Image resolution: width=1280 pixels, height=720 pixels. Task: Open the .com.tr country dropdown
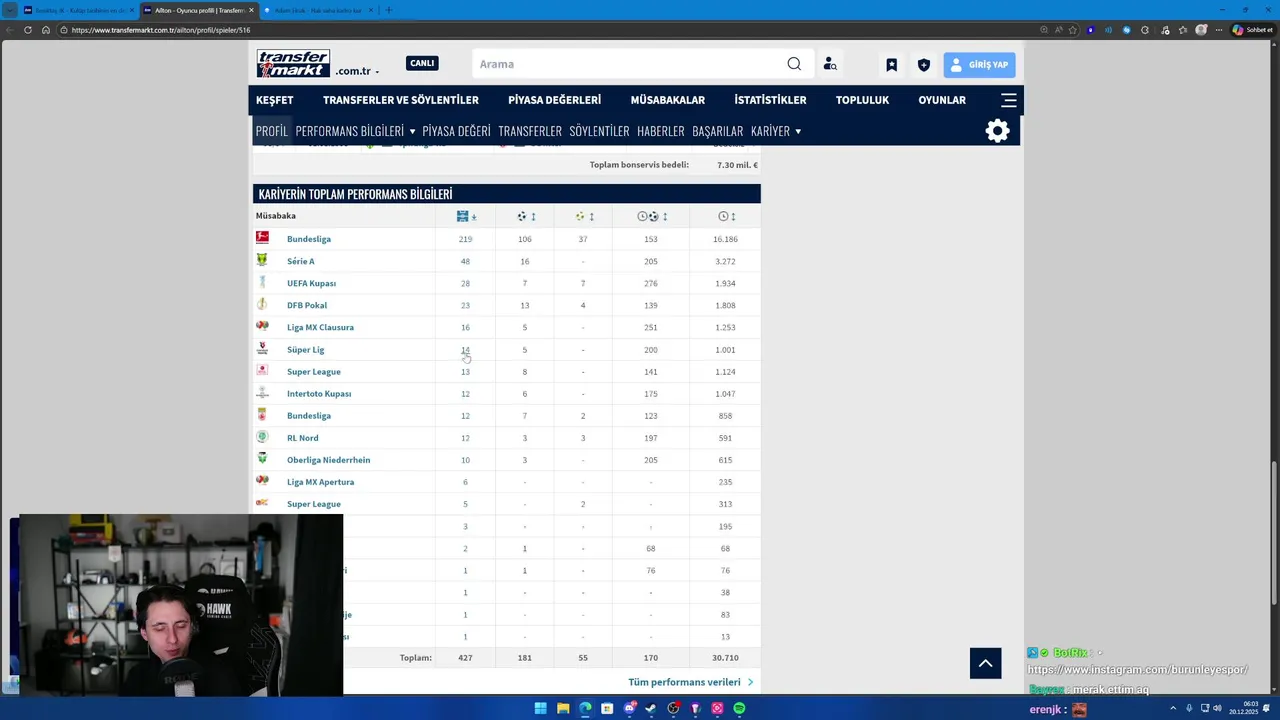coord(357,71)
